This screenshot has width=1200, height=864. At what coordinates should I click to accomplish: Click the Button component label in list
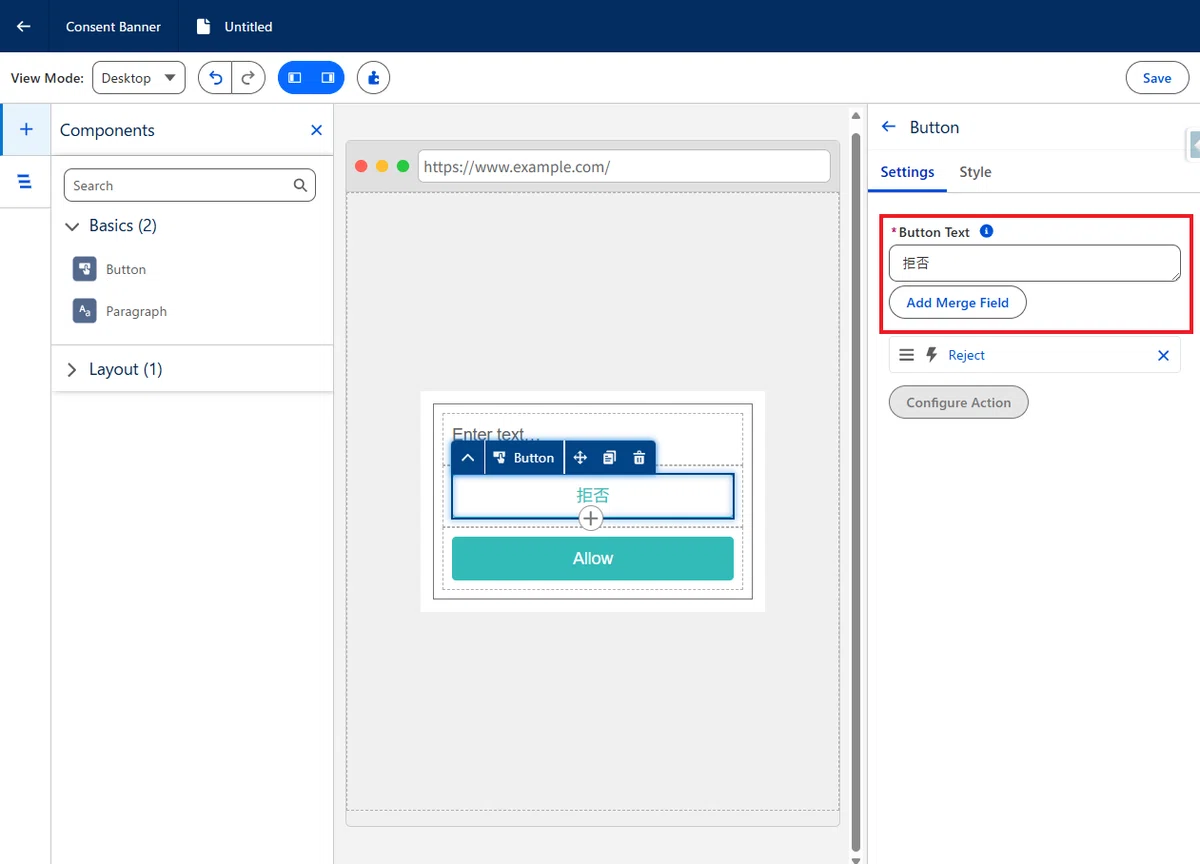(x=126, y=269)
